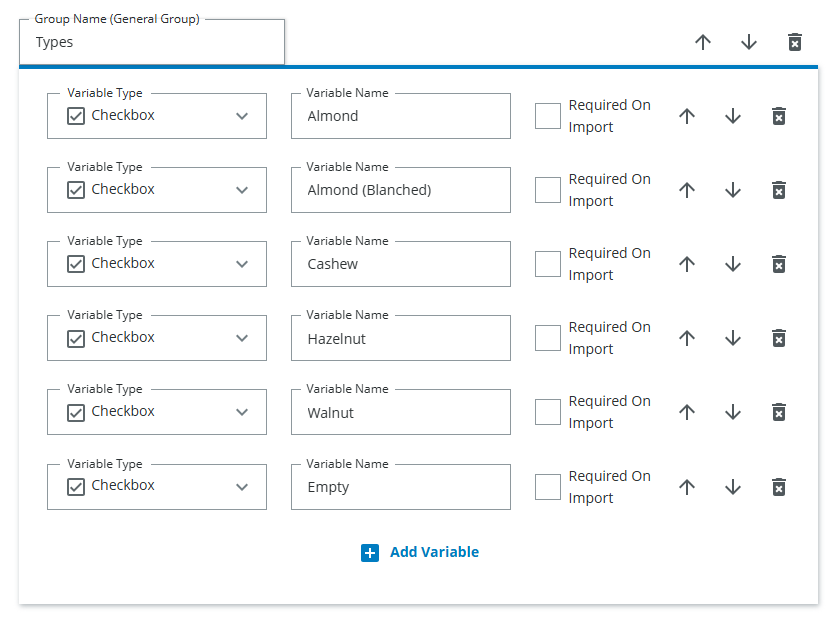Move the Hazelnut variable down
The height and width of the screenshot is (620, 828).
[x=733, y=338]
